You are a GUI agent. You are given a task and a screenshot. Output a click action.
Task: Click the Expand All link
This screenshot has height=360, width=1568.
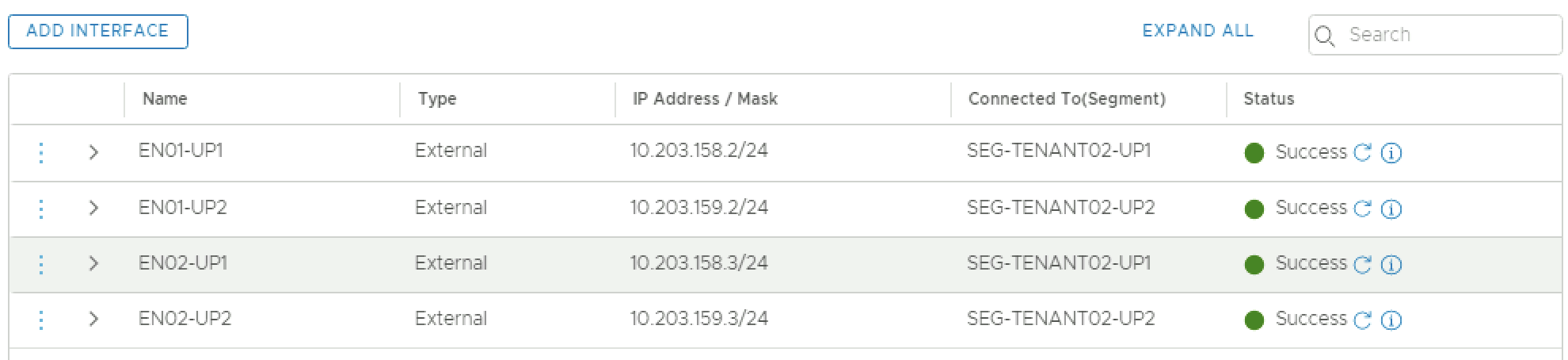(1197, 31)
